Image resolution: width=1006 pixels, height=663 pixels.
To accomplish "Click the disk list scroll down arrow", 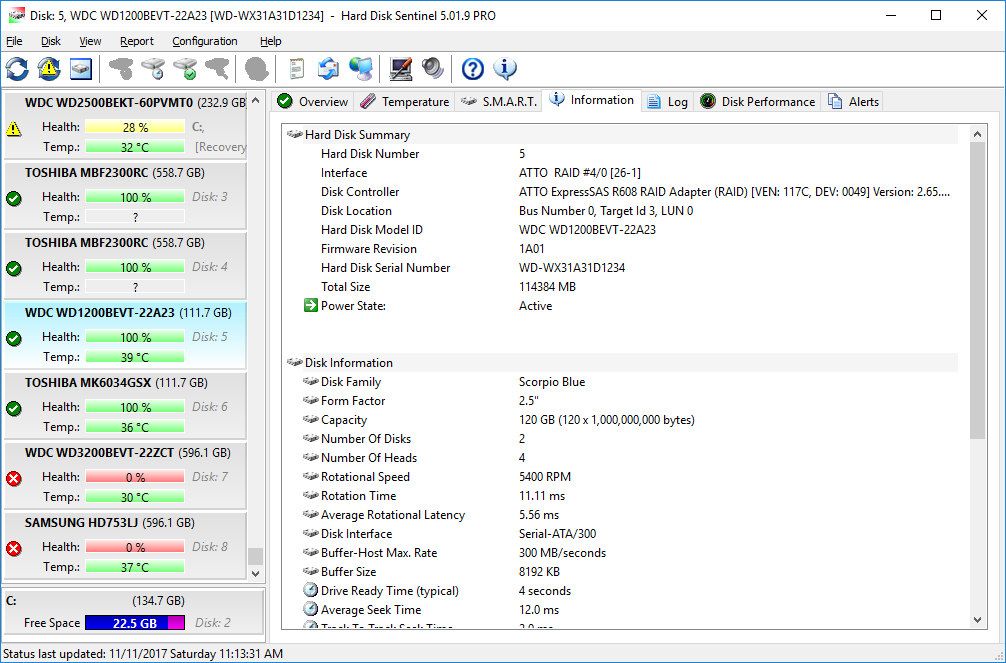I will [255, 573].
